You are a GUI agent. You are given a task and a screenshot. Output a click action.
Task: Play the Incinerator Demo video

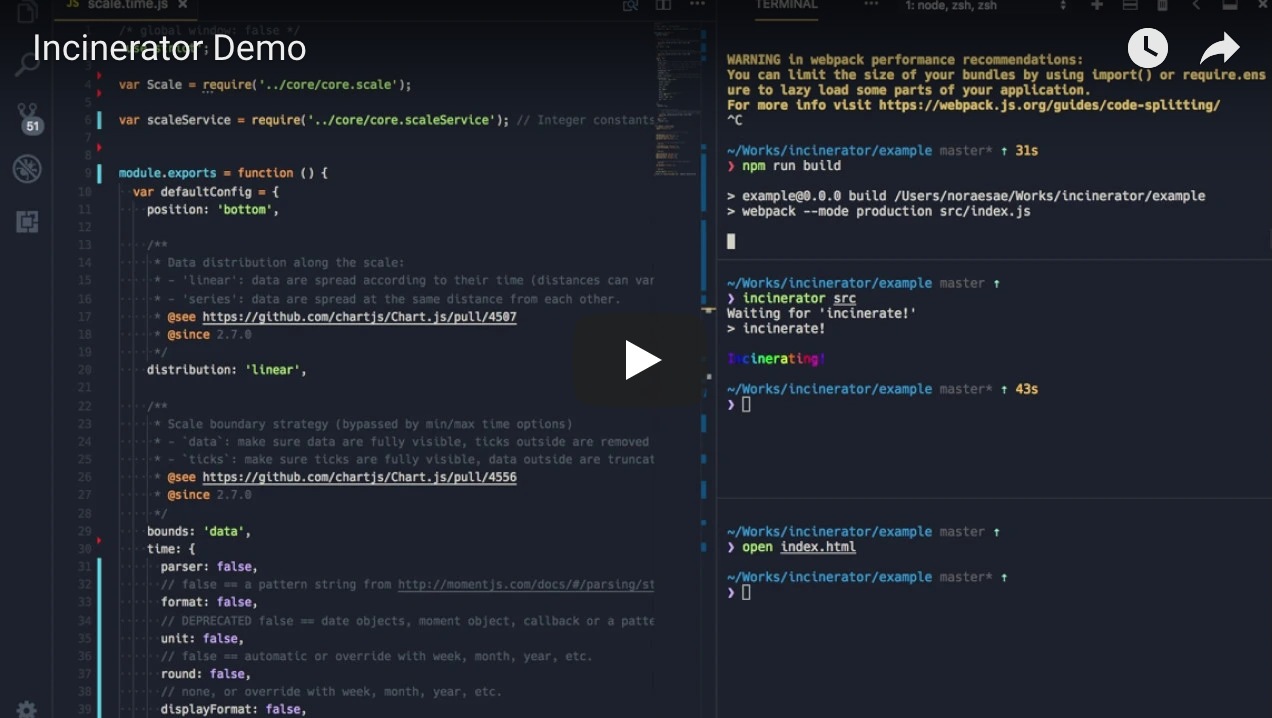[643, 360]
